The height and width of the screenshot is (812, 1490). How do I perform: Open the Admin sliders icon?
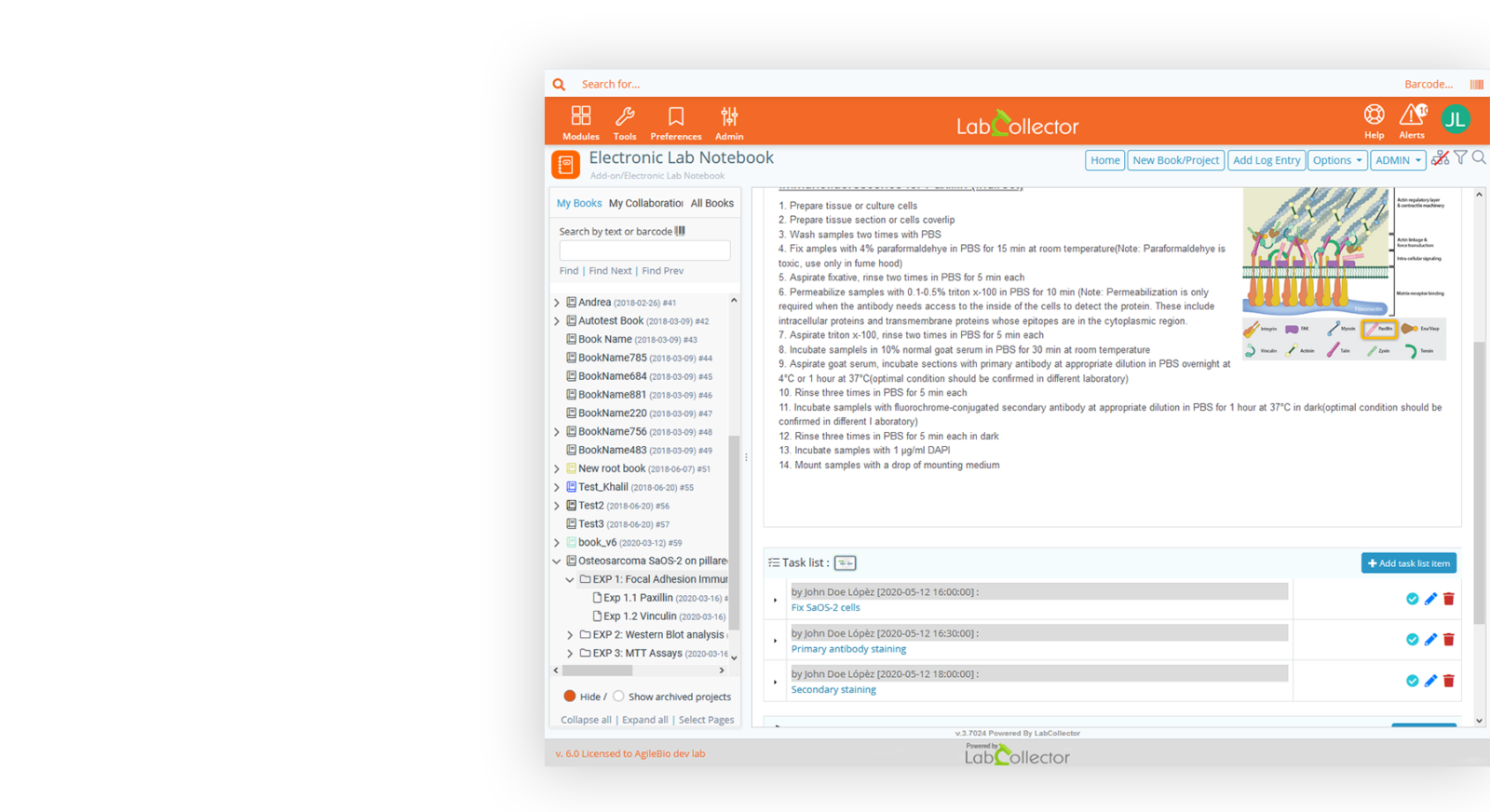[x=729, y=115]
